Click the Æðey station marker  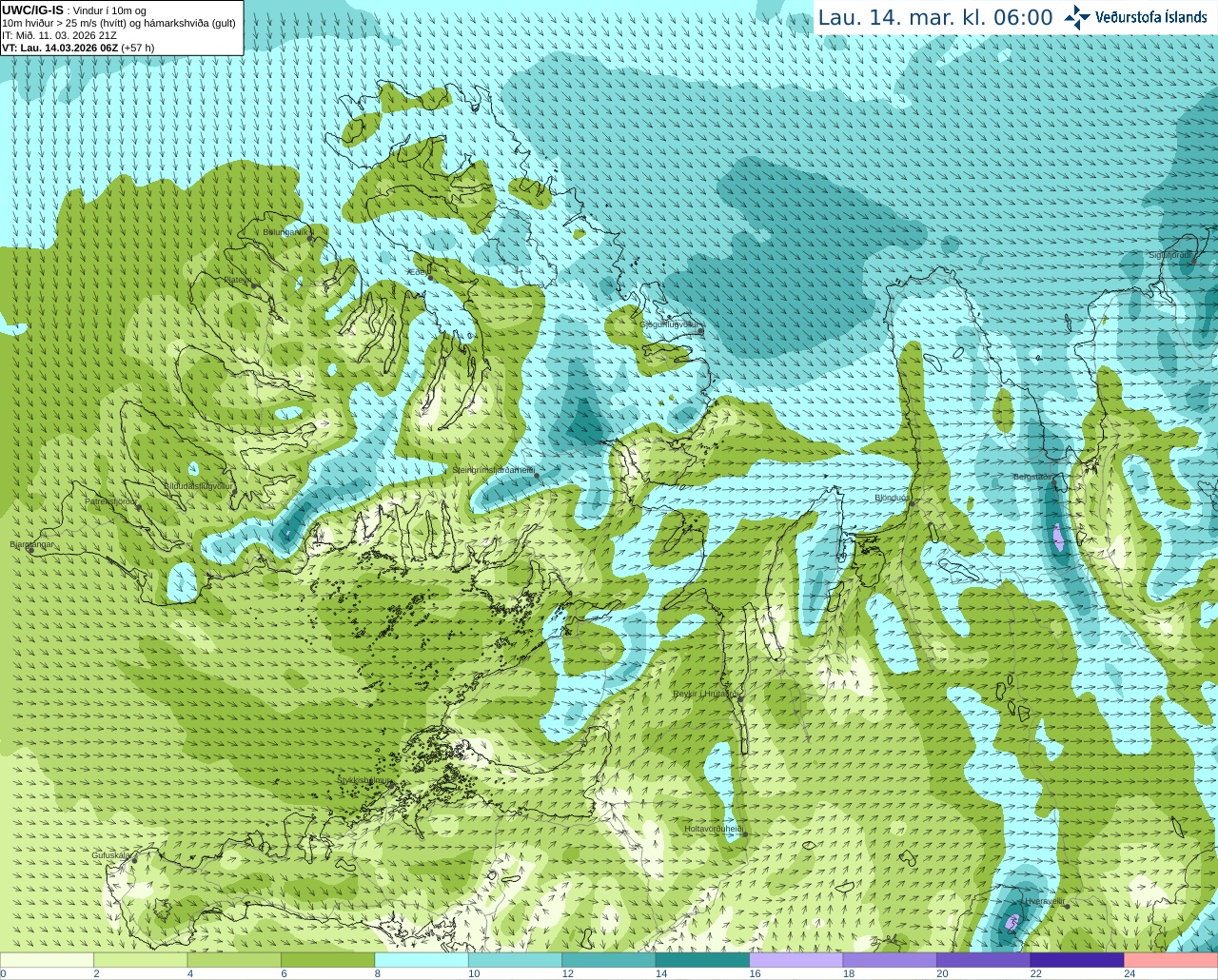429,277
